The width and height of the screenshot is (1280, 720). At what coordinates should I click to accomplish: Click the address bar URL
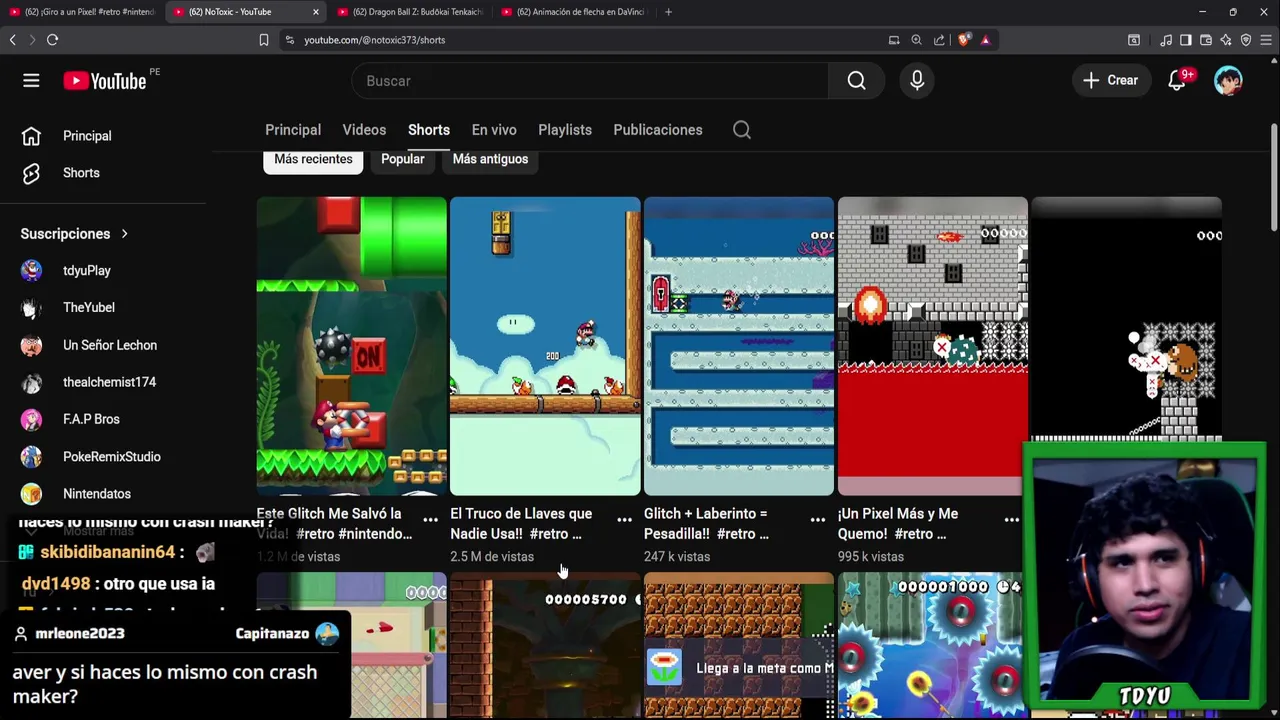point(375,40)
